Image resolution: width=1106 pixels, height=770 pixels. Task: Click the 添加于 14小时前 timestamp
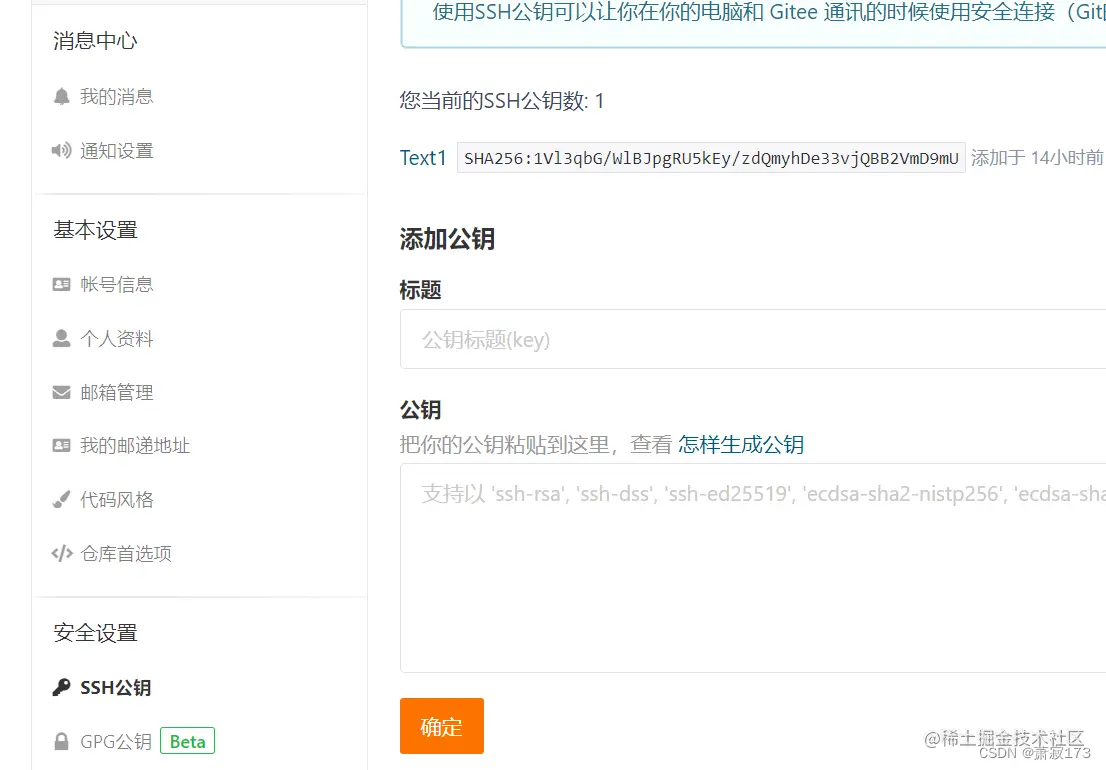pyautogui.click(x=1037, y=158)
